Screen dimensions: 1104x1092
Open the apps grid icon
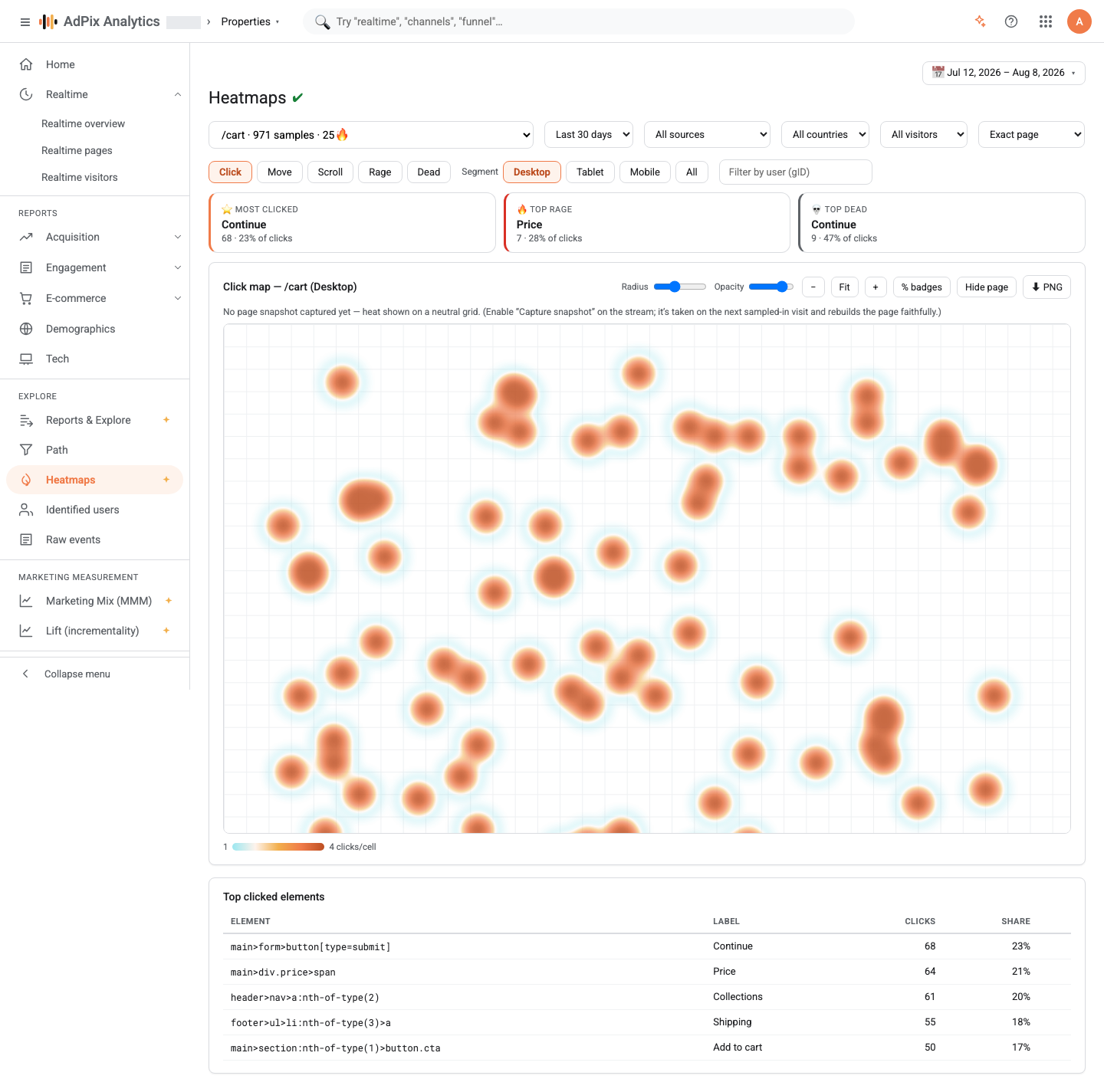click(x=1046, y=21)
